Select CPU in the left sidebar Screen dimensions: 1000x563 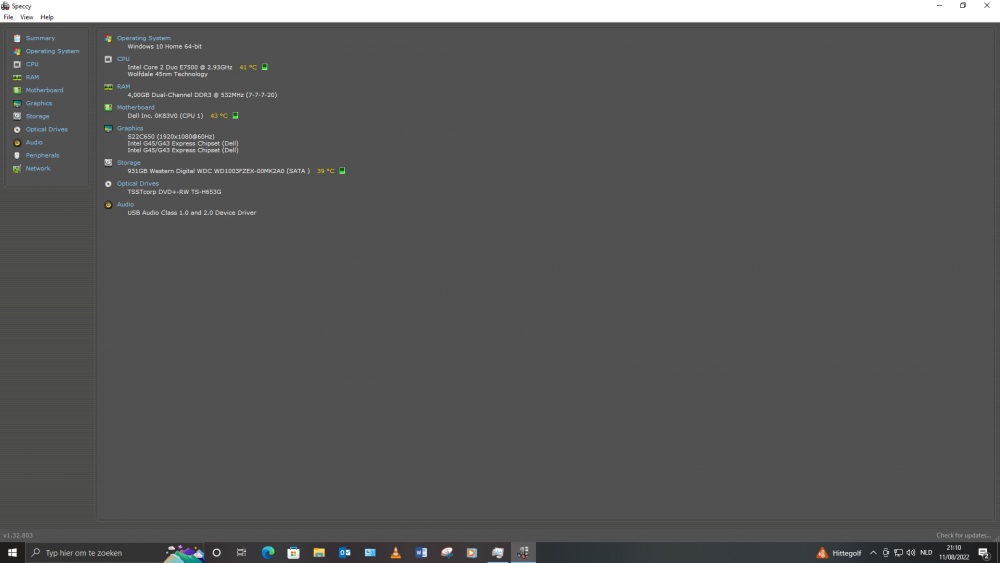32,64
